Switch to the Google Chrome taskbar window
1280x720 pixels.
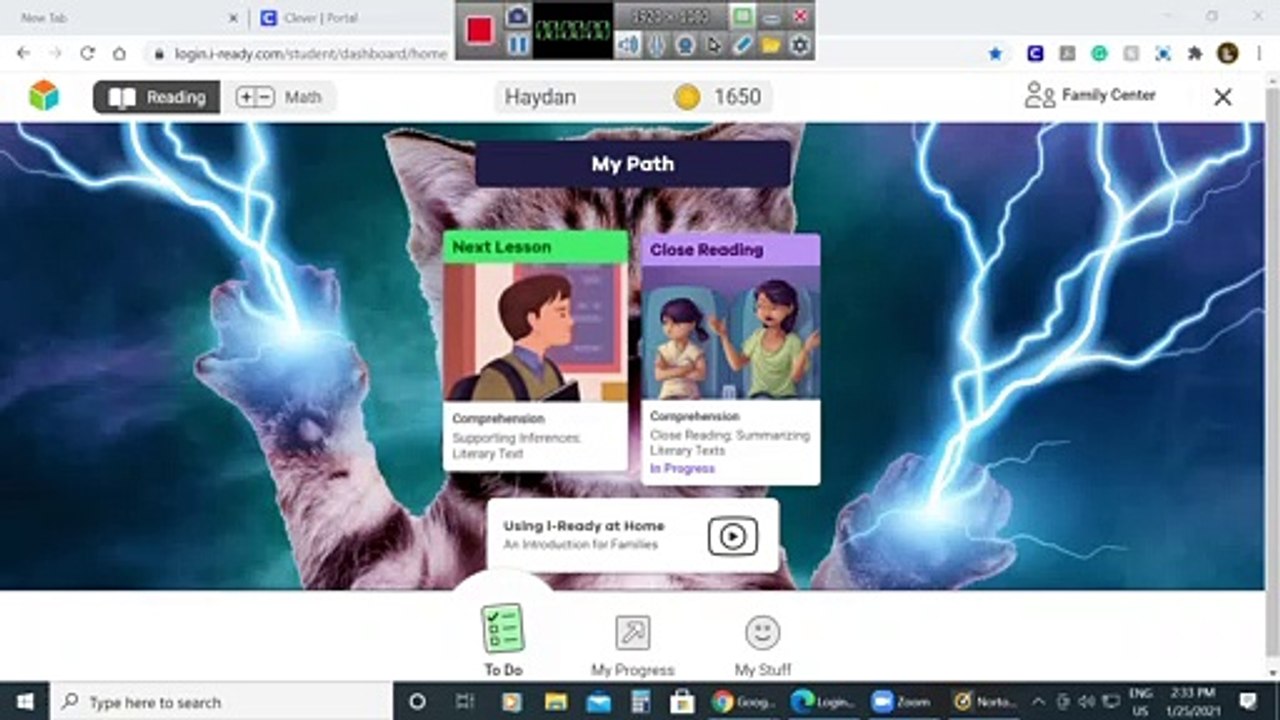tap(745, 702)
